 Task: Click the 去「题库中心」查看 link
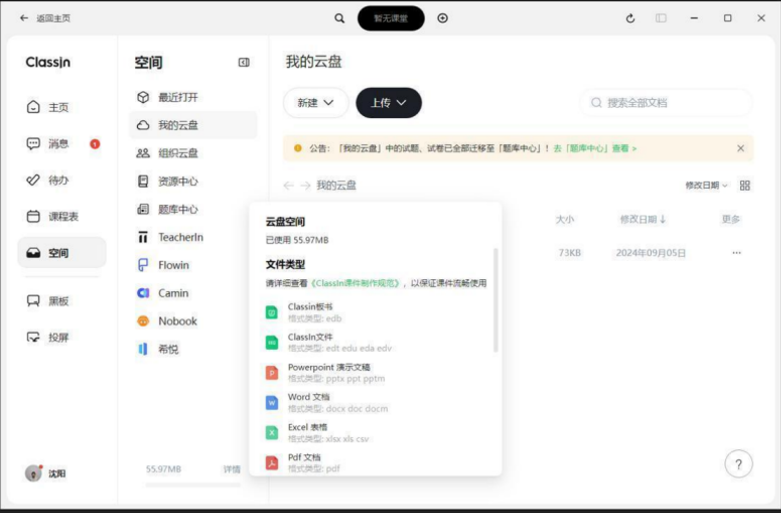(594, 148)
